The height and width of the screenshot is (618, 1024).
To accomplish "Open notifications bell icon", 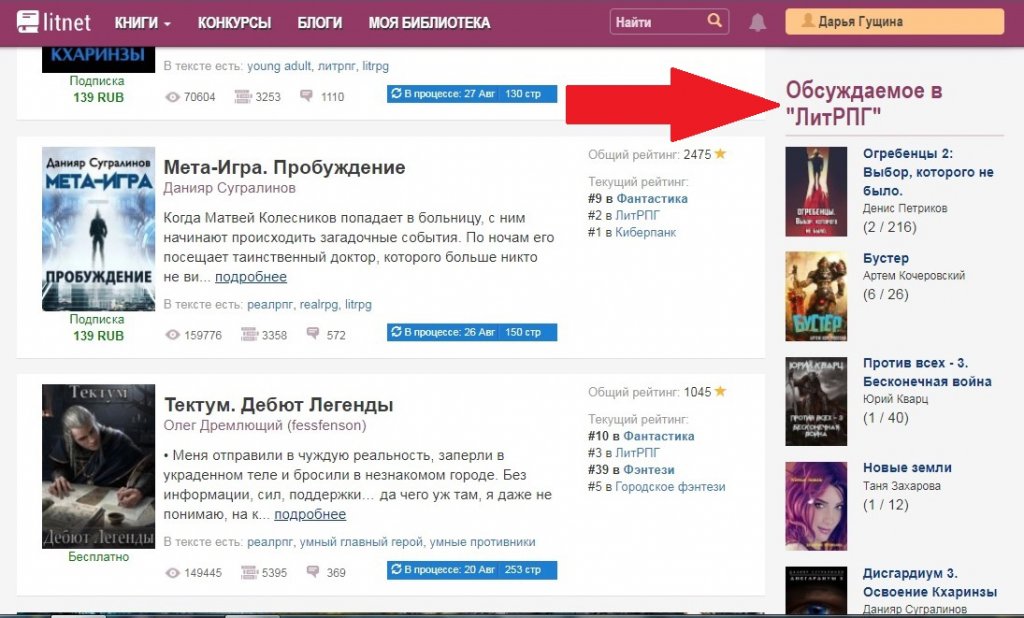I will point(758,22).
